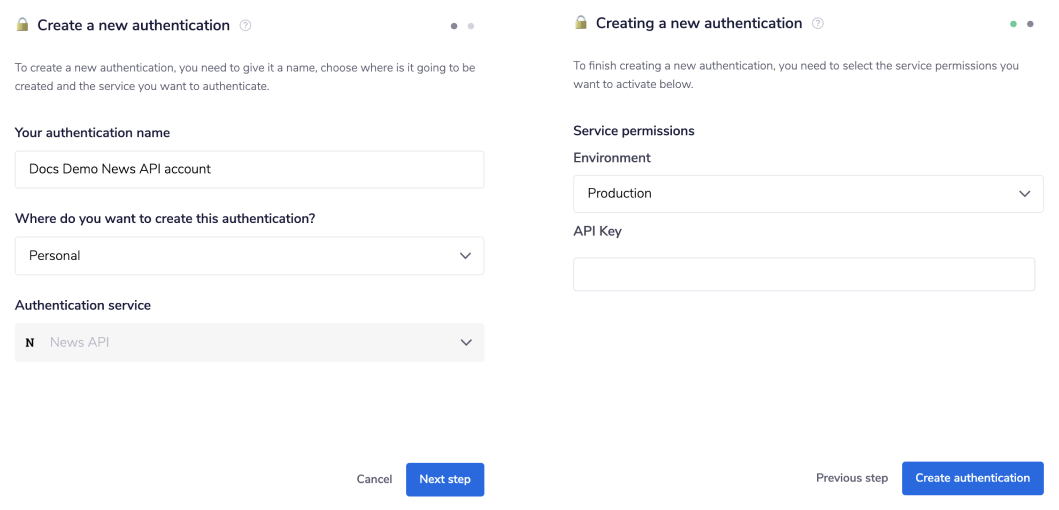Click the dark current-step dot in right dialog

[1030, 24]
